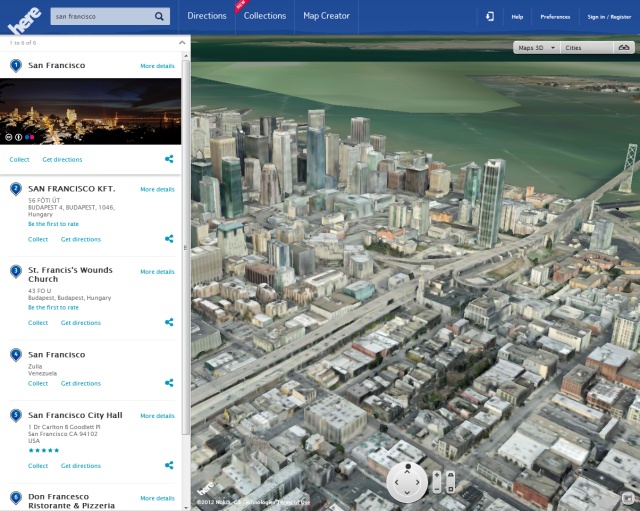Click the zoom in plus on map slider
The image size is (640, 511).
point(436,474)
